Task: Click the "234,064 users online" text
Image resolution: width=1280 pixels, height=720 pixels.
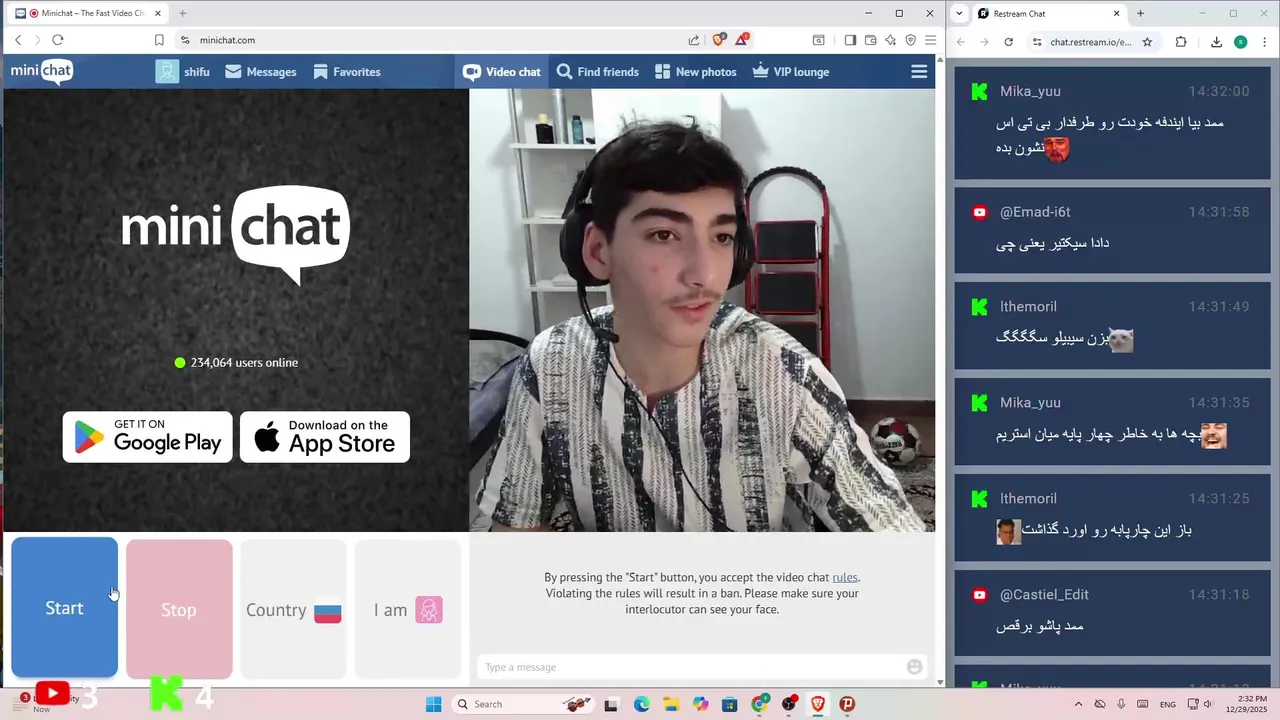Action: point(244,363)
